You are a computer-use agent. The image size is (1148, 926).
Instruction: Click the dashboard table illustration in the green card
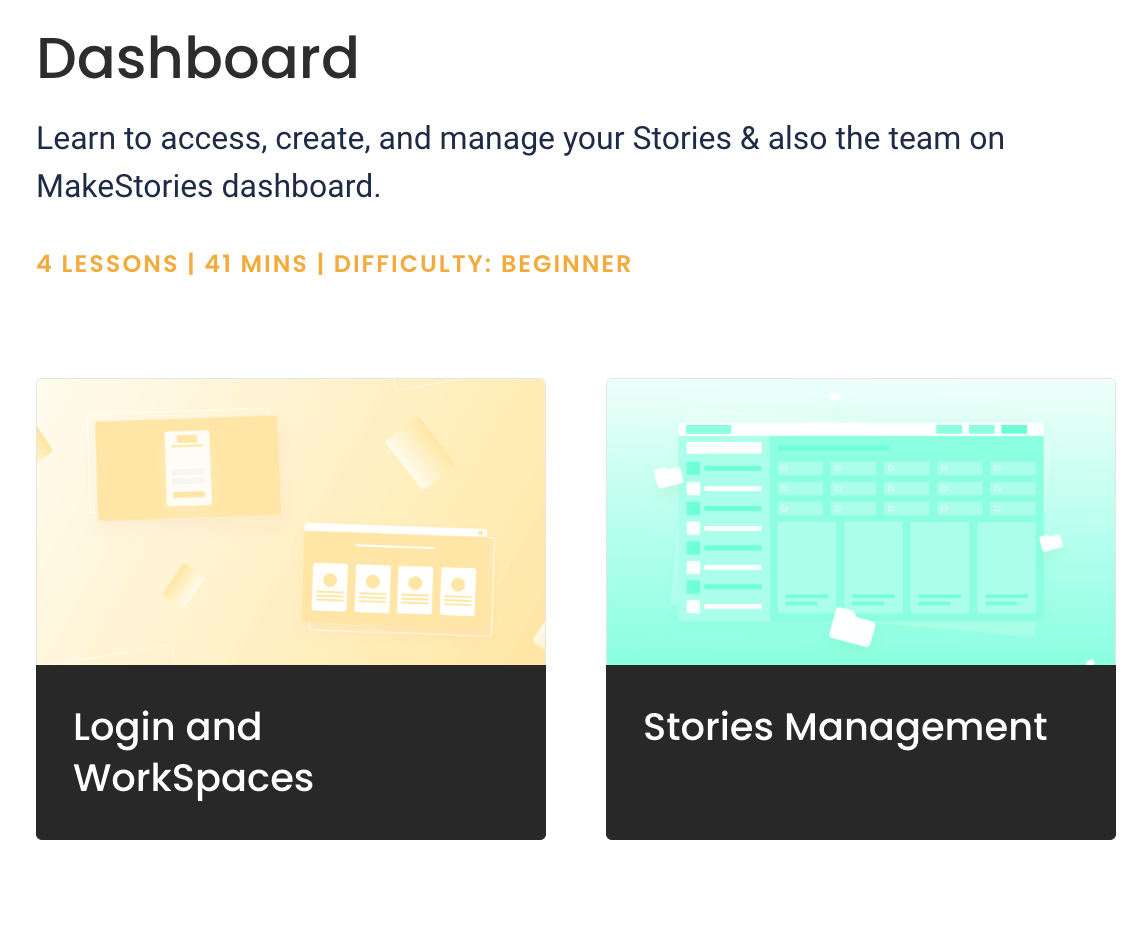click(x=860, y=521)
